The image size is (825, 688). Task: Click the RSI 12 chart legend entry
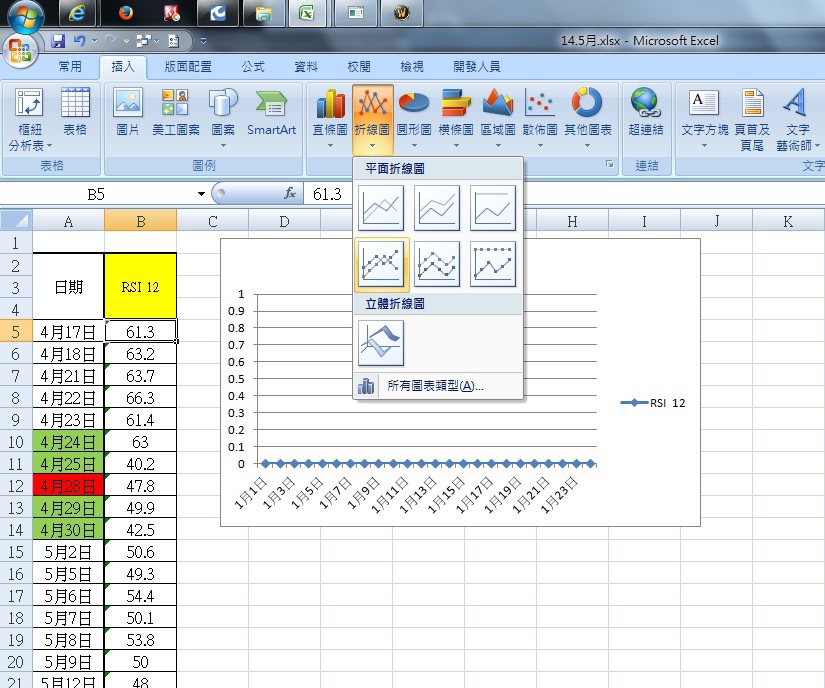pyautogui.click(x=653, y=403)
